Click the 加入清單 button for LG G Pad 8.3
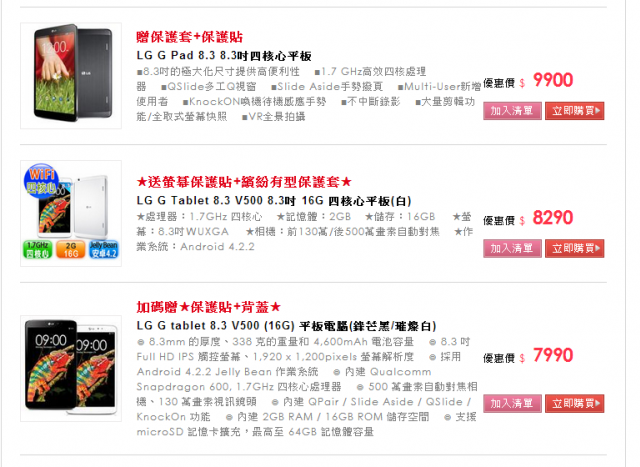Screen dimensions: 640x467 (x=512, y=111)
